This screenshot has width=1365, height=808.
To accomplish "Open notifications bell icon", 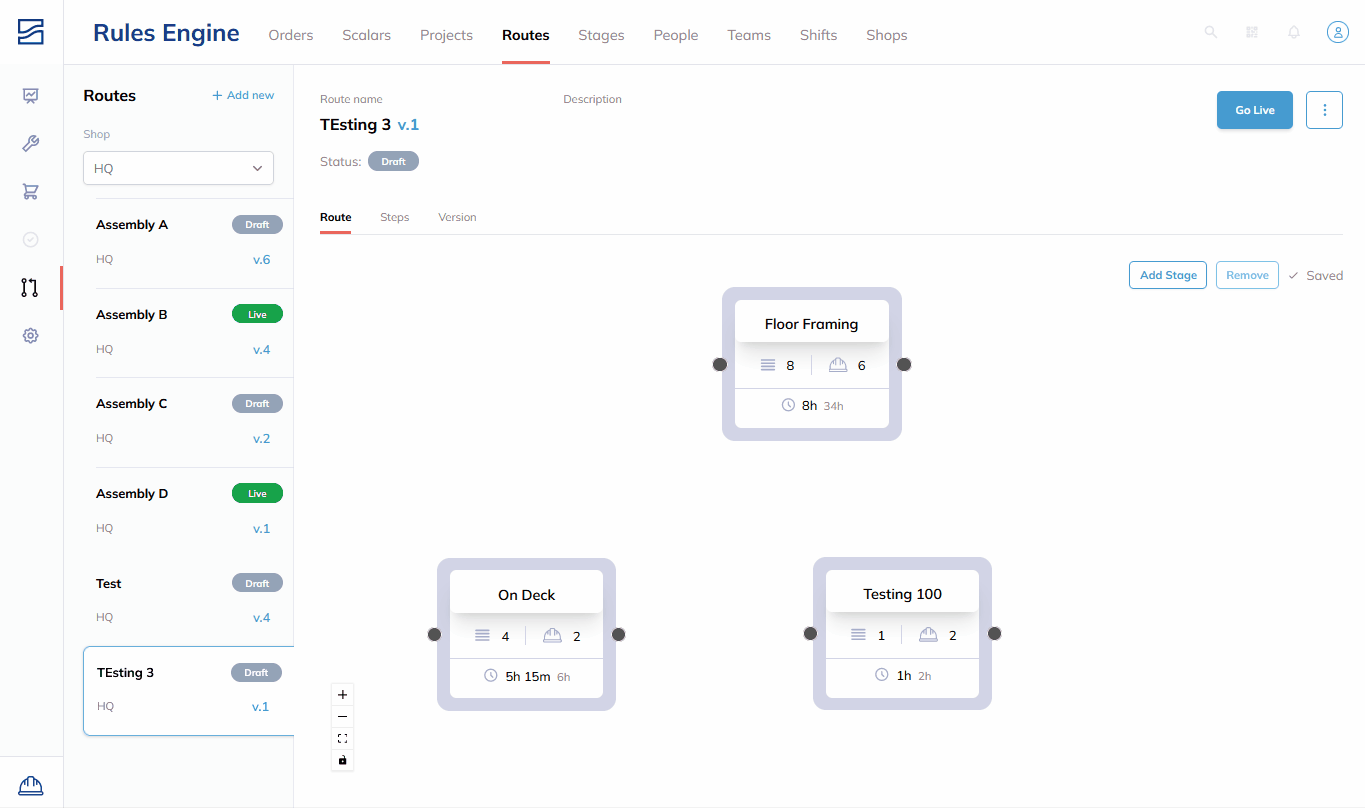I will point(1294,32).
